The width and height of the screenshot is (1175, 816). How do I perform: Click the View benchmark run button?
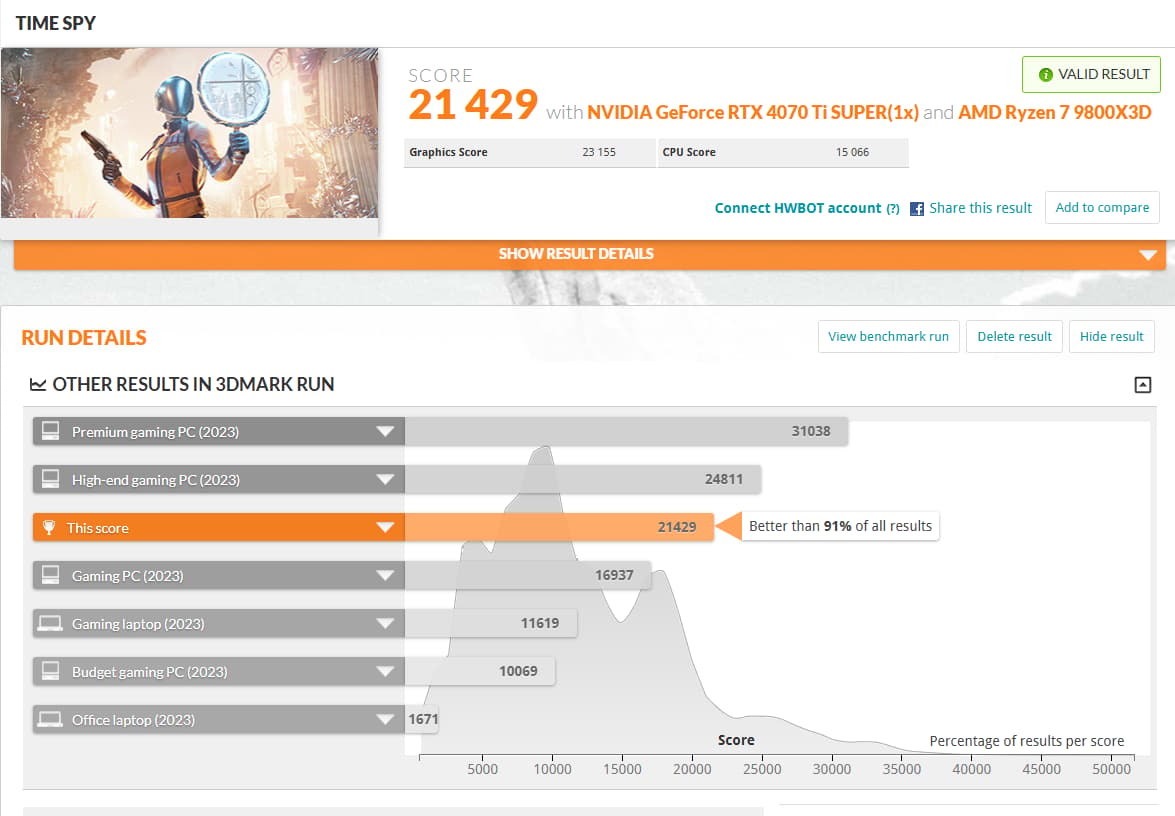888,336
